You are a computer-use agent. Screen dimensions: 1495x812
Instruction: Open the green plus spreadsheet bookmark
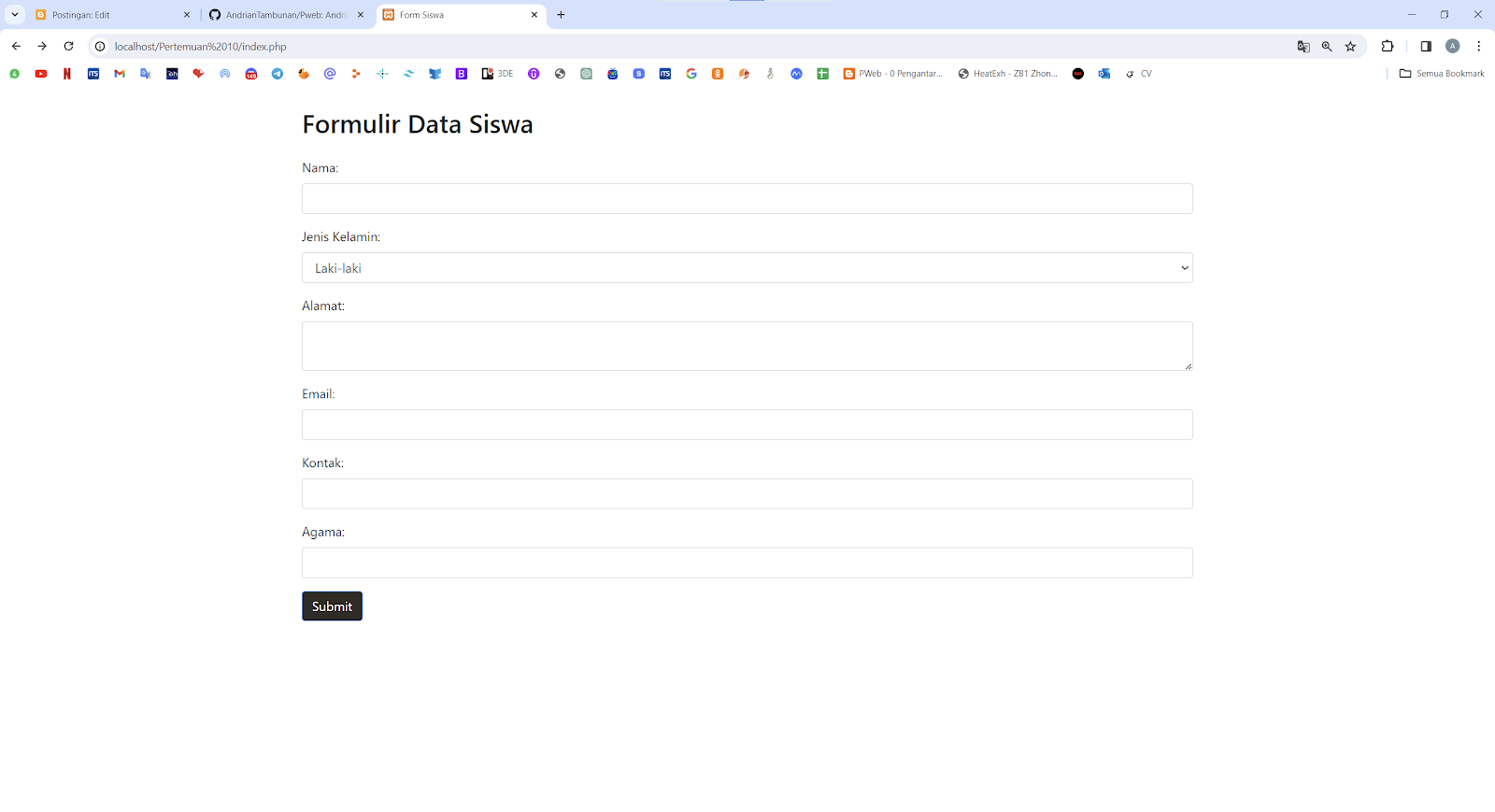pos(823,74)
